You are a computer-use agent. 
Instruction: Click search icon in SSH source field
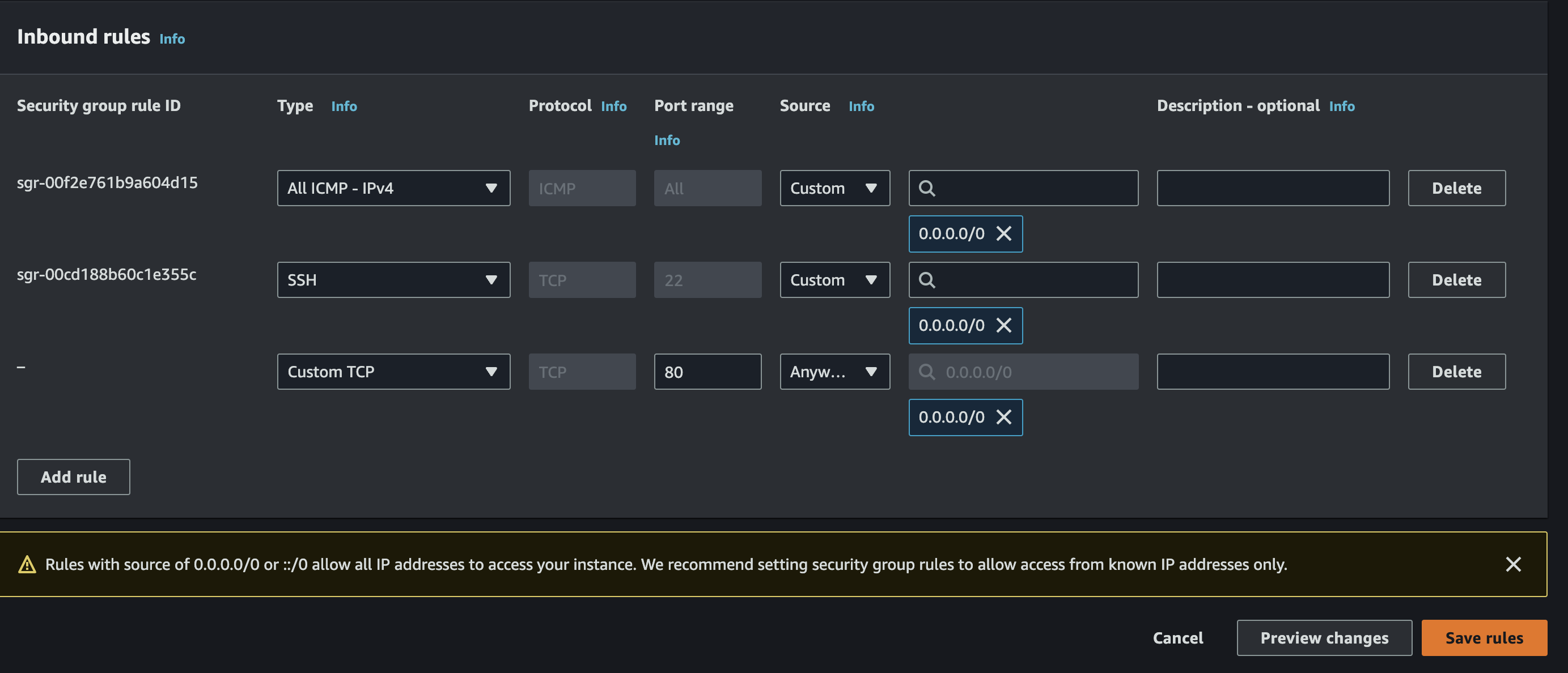click(x=926, y=280)
